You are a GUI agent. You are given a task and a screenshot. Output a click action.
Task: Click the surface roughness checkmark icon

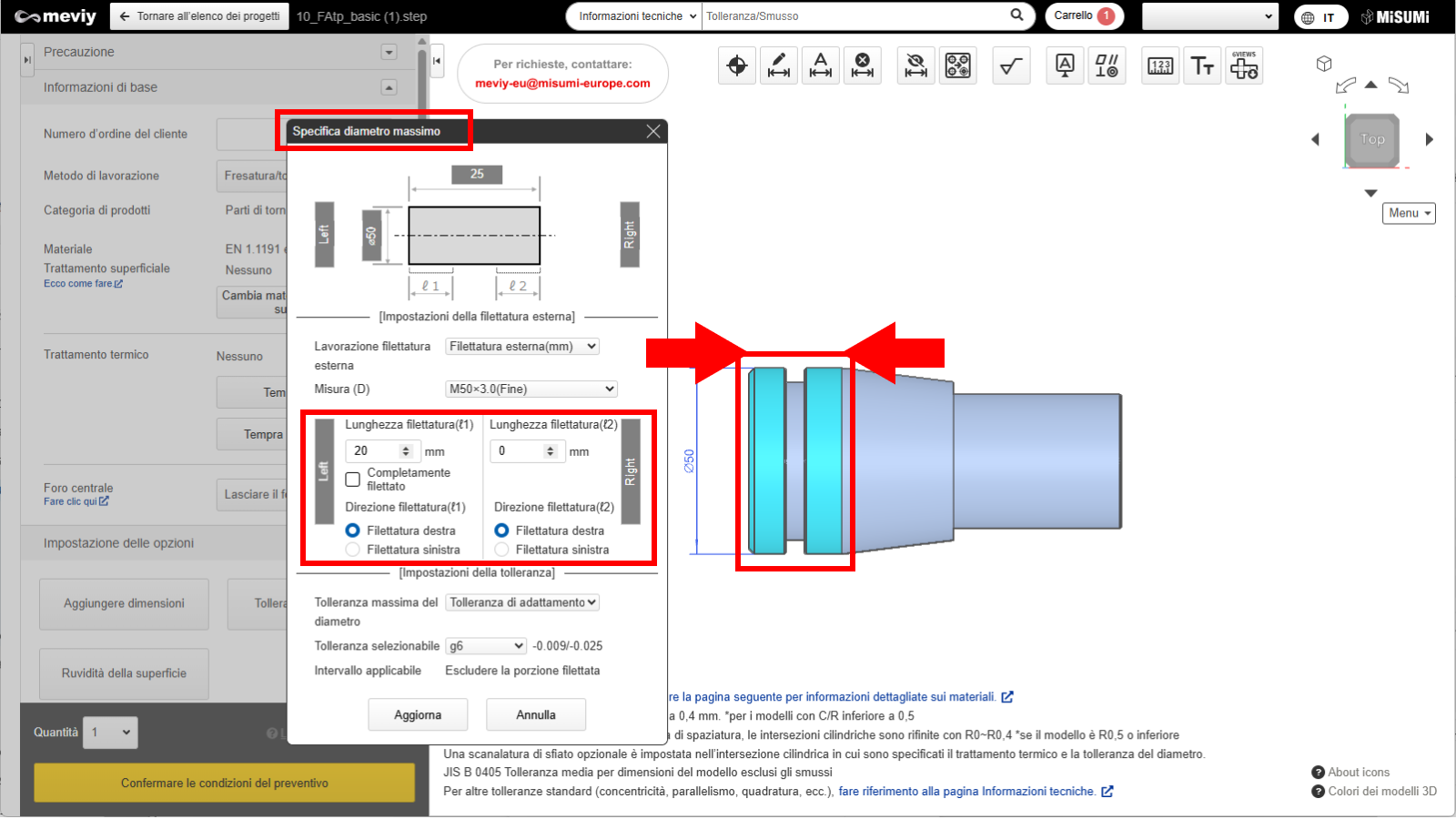click(x=1010, y=66)
